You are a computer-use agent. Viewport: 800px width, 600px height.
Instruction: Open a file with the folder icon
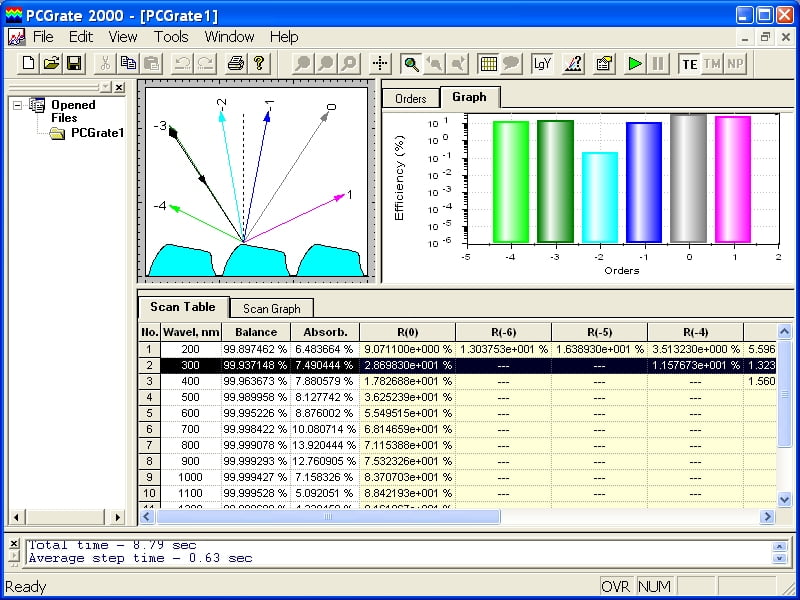coord(51,63)
